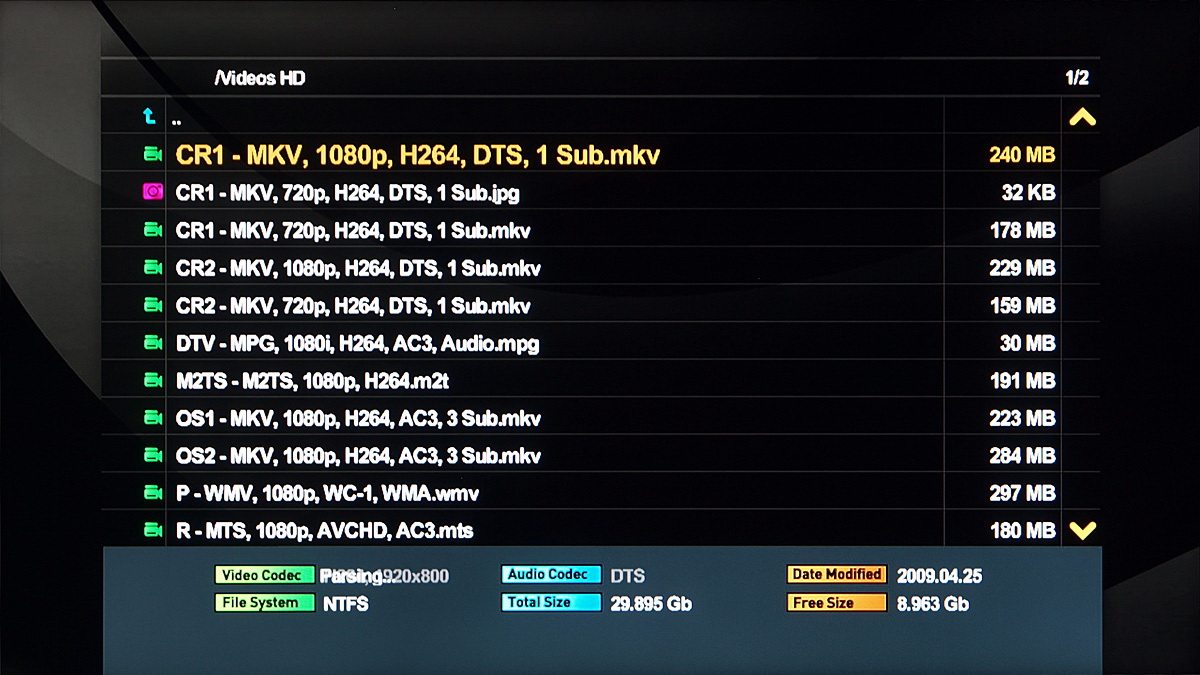
Task: Open CR2 - MKV, 1080p, H264 file
Action: 359,268
